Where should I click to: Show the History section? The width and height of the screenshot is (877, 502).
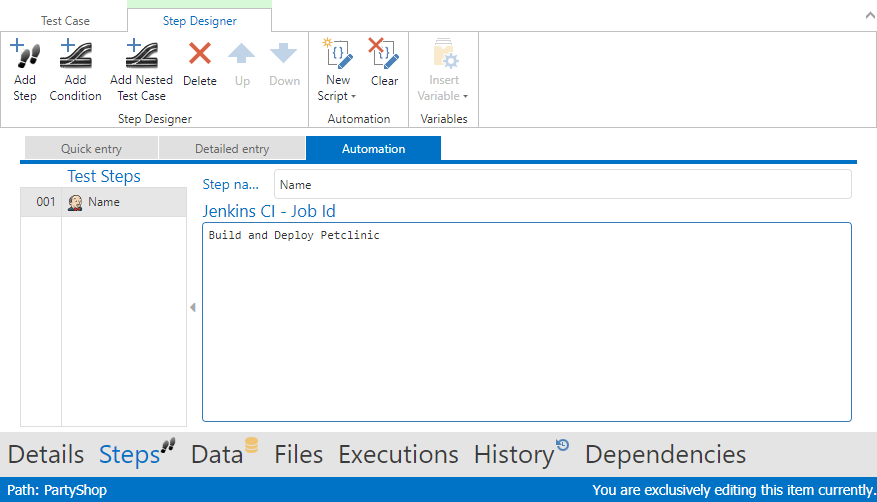[514, 455]
